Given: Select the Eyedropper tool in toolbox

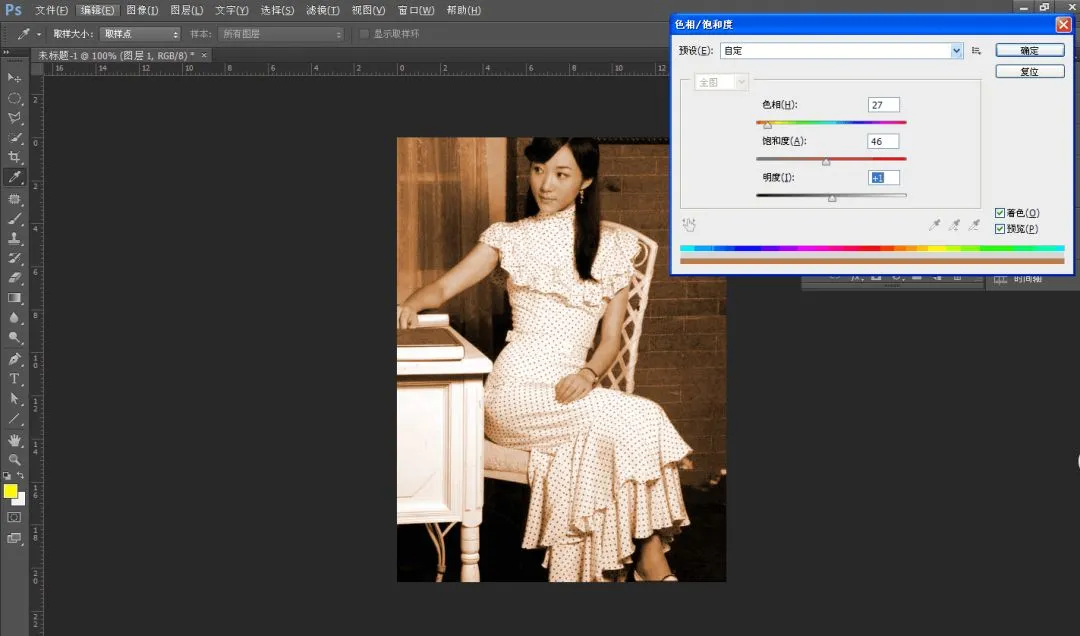Looking at the screenshot, I should [x=14, y=177].
